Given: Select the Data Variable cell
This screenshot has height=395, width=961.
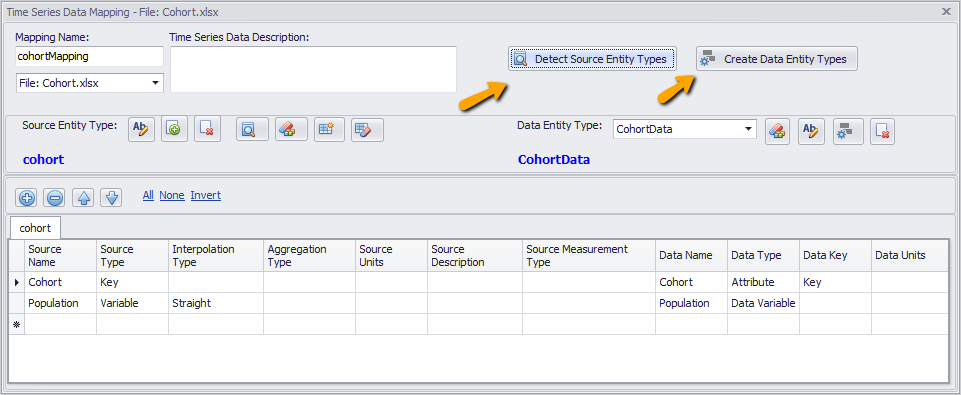Looking at the screenshot, I should click(764, 303).
